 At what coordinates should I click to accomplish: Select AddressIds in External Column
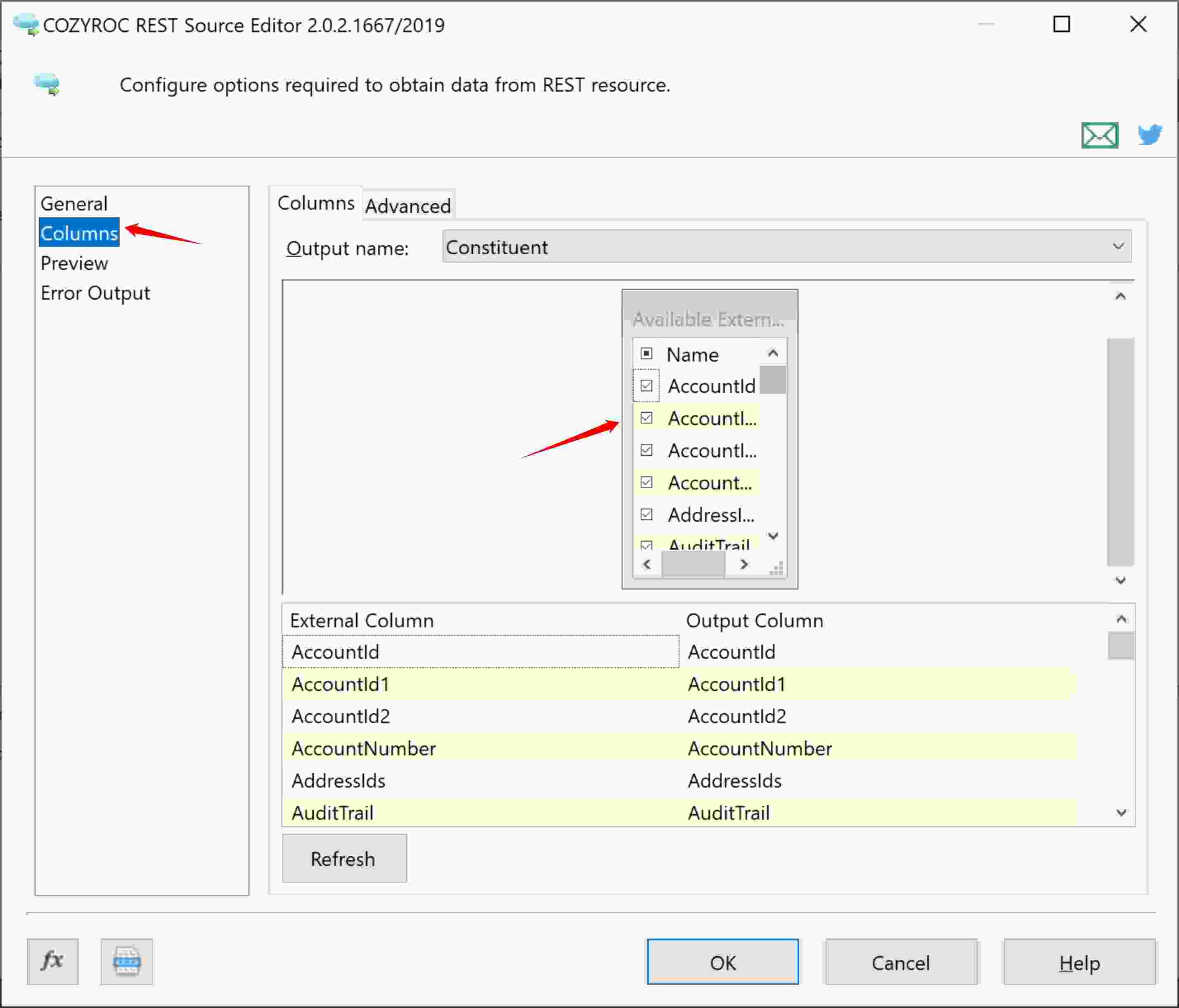pos(481,781)
